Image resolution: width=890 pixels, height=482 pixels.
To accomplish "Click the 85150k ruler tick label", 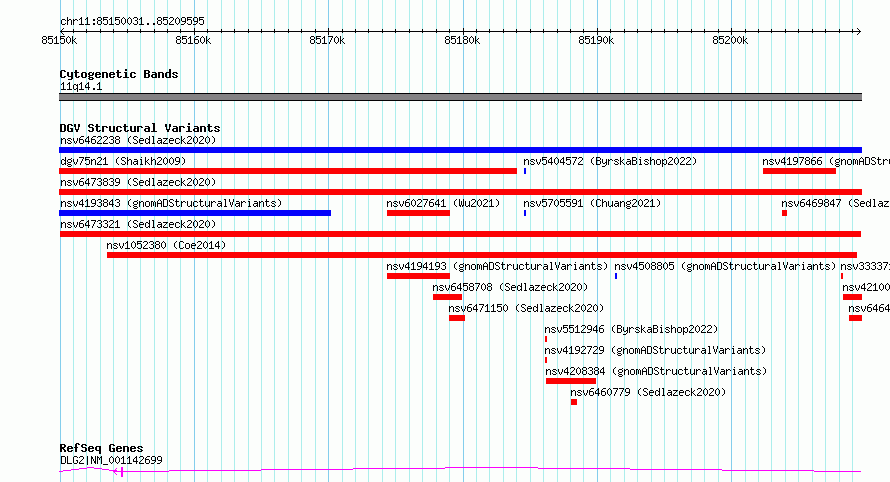I will [59, 40].
